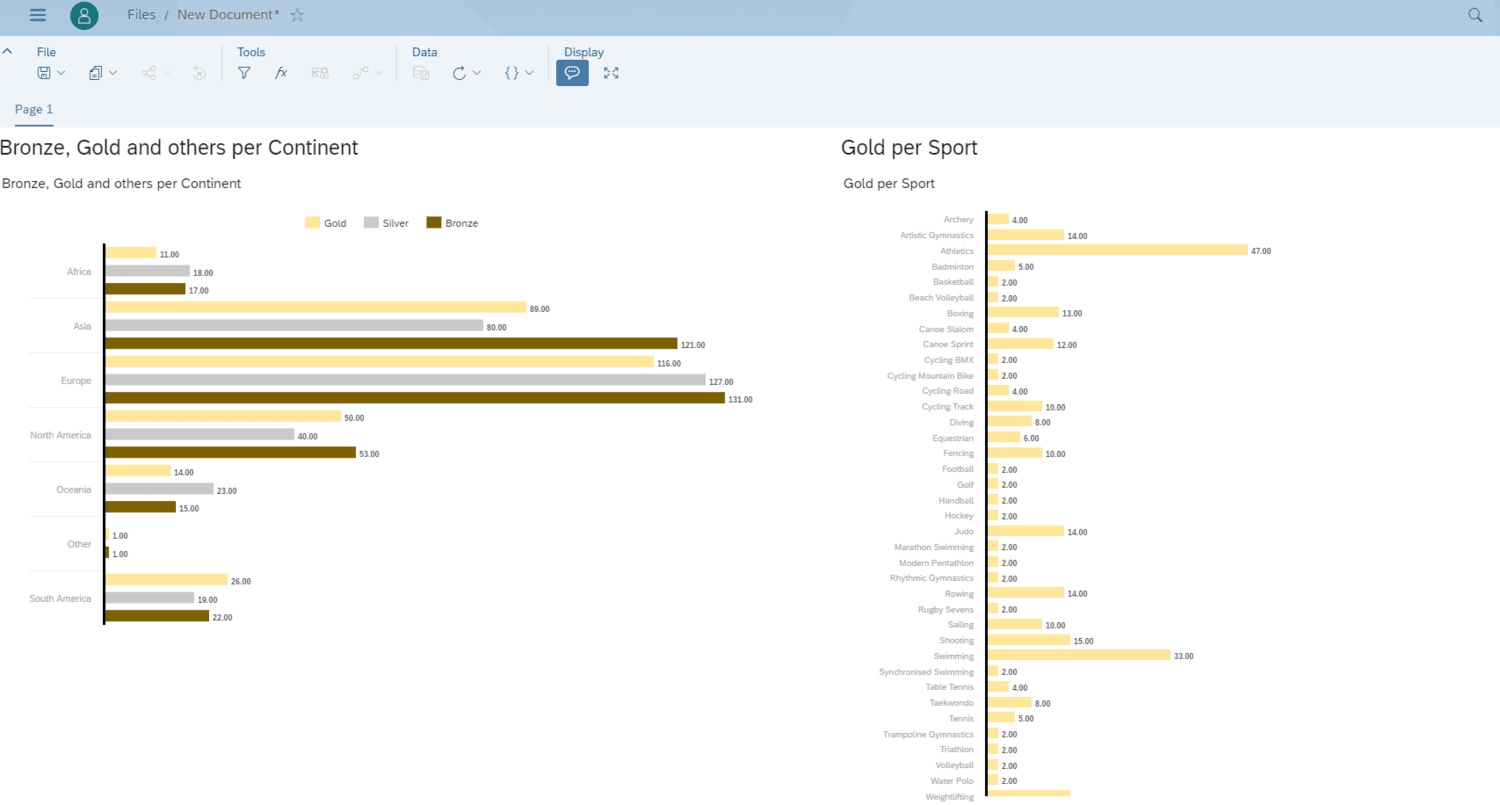
Task: Open the hamburger navigation menu
Action: click(x=38, y=15)
